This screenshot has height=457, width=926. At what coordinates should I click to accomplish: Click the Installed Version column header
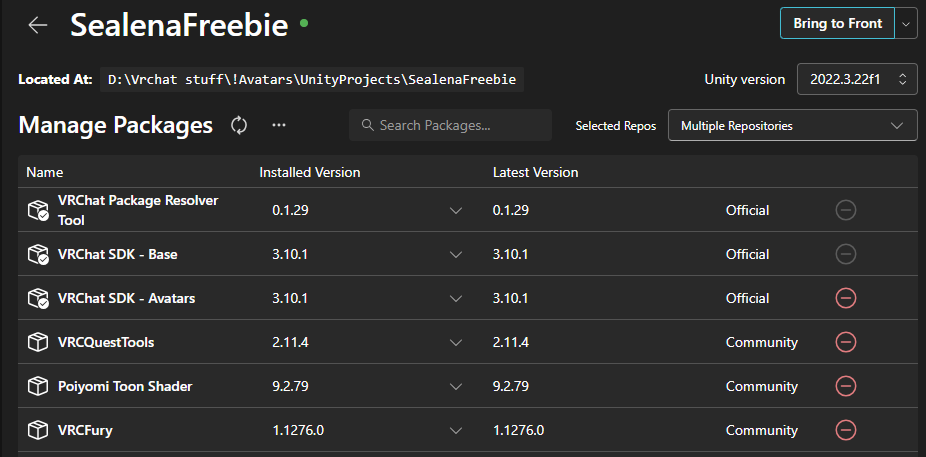point(309,172)
